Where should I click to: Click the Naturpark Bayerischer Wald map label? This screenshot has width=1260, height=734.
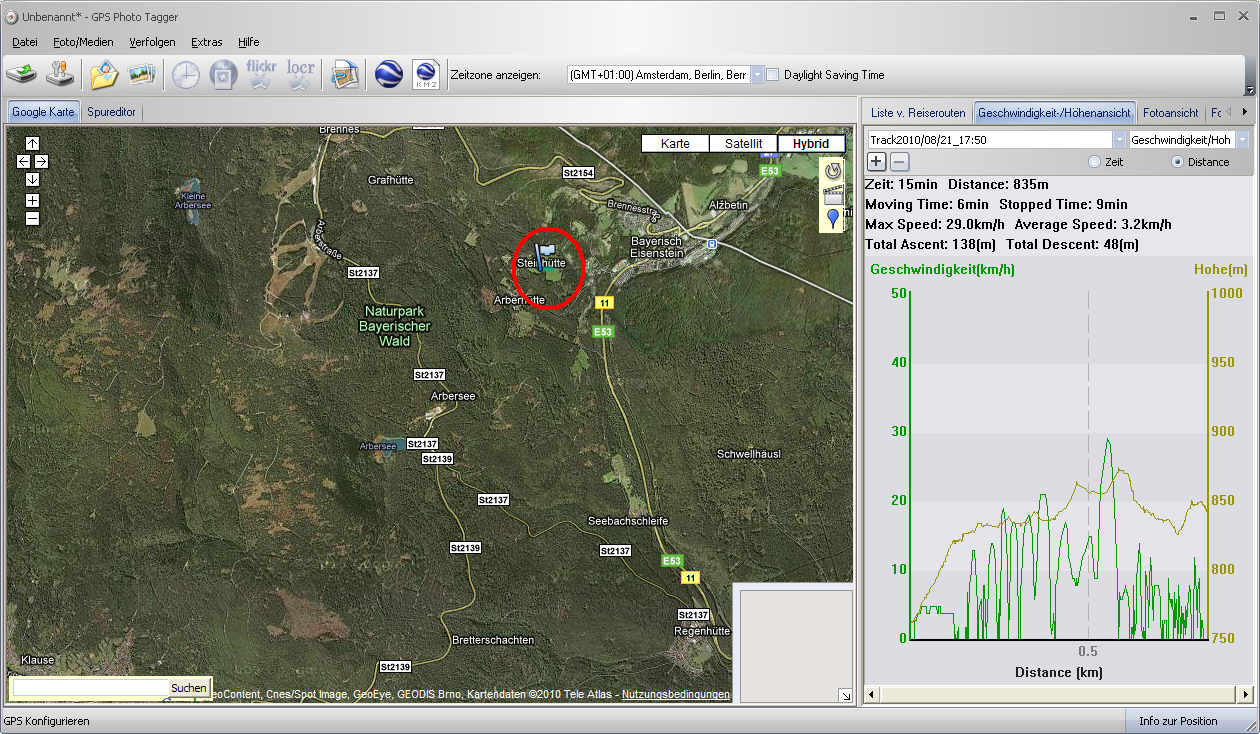[x=395, y=326]
